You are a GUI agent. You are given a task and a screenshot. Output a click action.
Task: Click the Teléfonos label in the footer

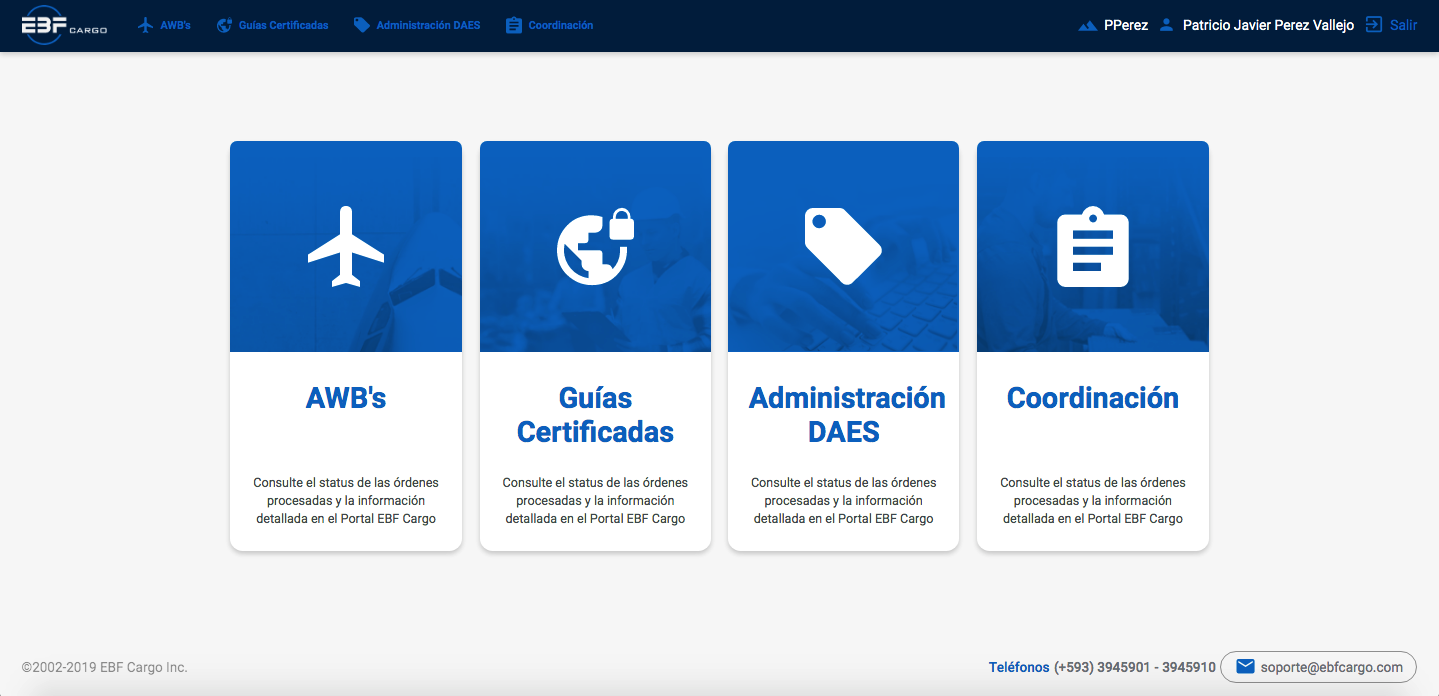tap(1019, 667)
